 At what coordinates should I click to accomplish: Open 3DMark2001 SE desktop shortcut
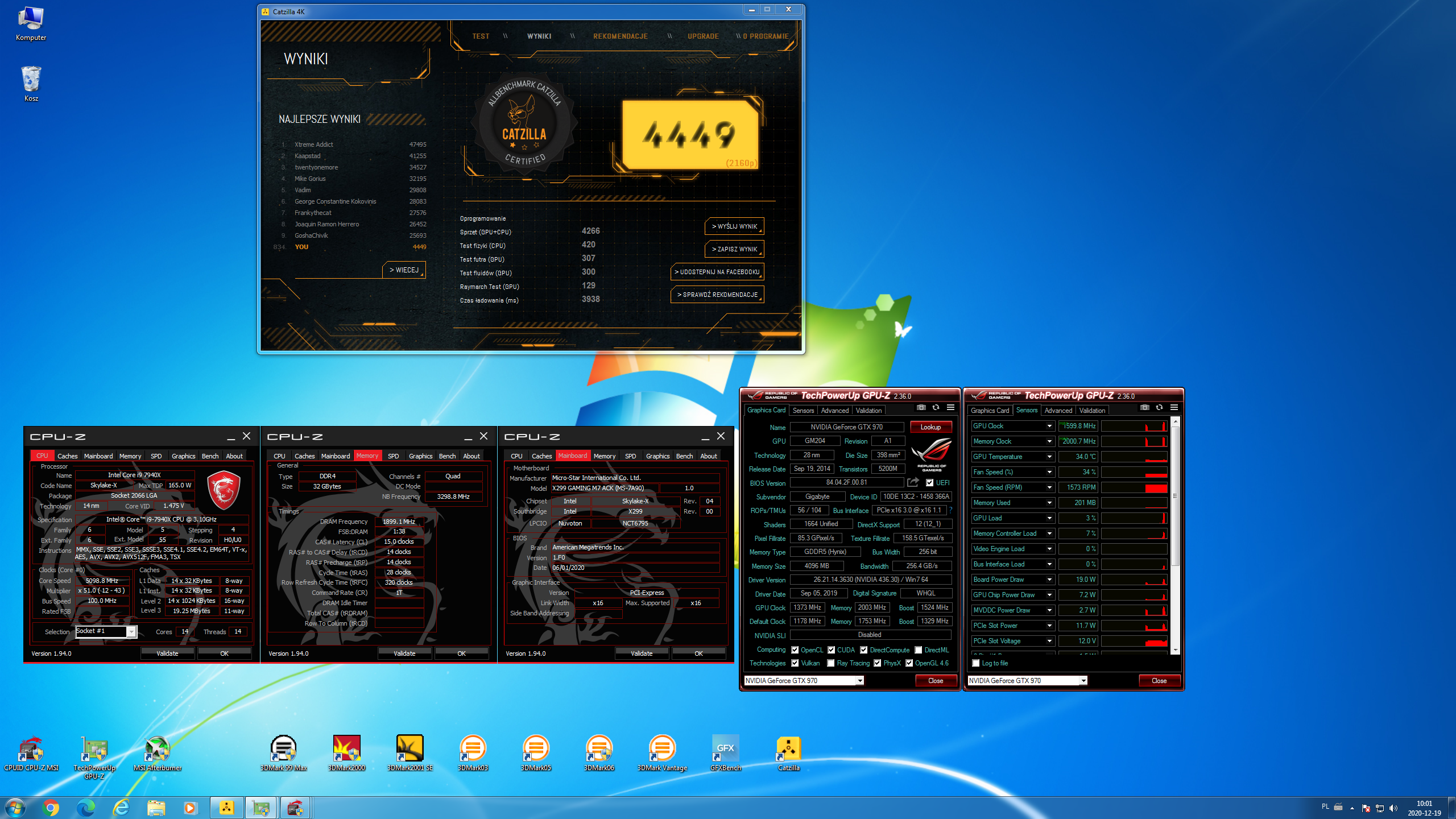coord(409,754)
